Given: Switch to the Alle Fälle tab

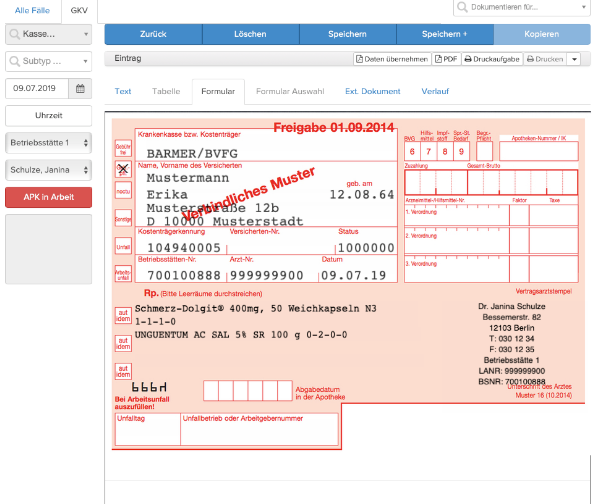Looking at the screenshot, I should [32, 11].
